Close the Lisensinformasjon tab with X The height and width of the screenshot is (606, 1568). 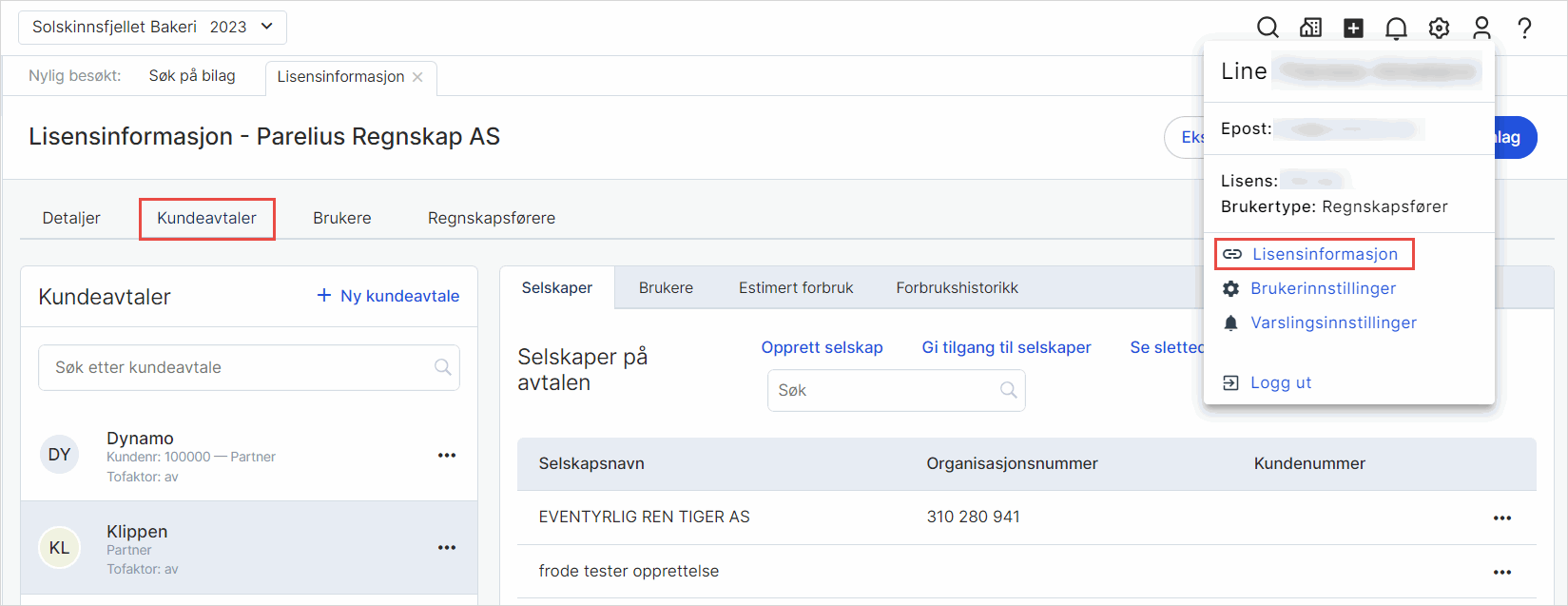(x=417, y=77)
